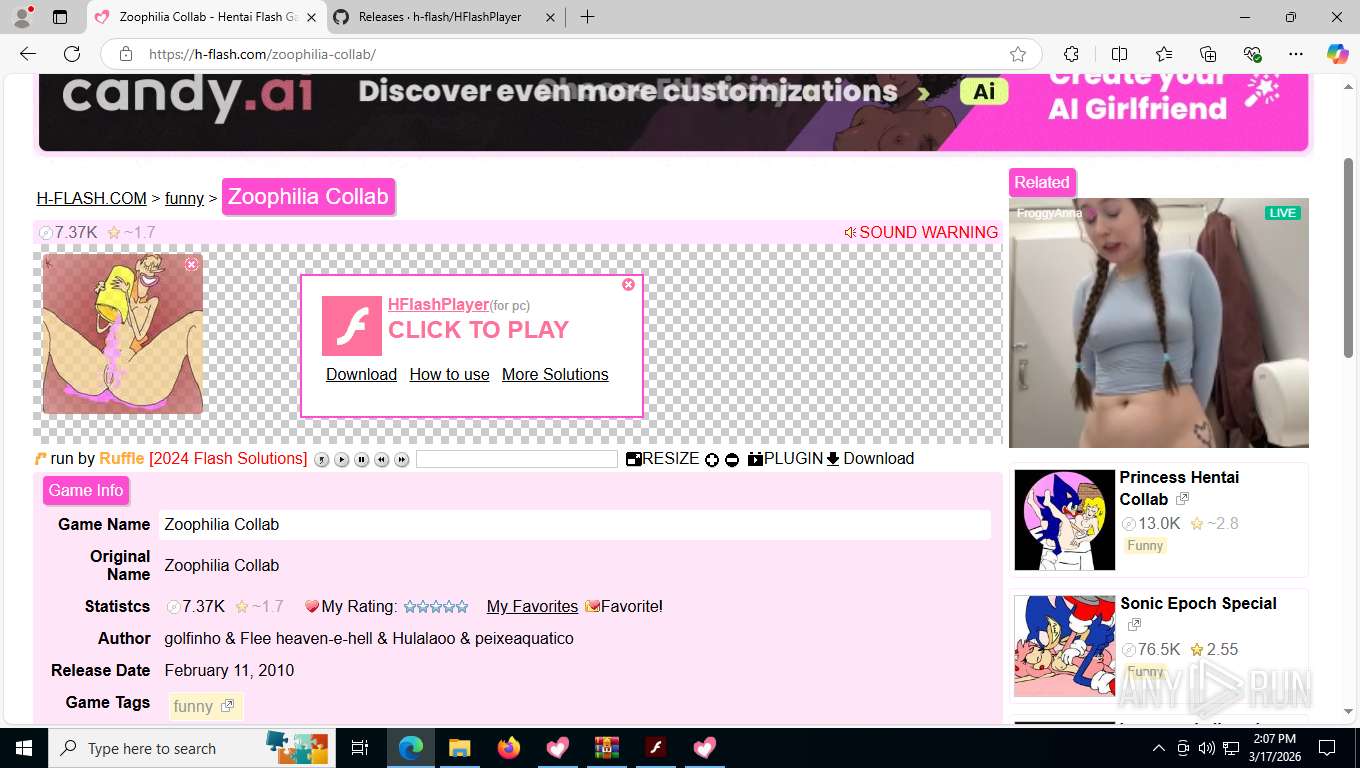1360x768 pixels.
Task: Close the small preview thumbnail overlay
Action: 192,264
